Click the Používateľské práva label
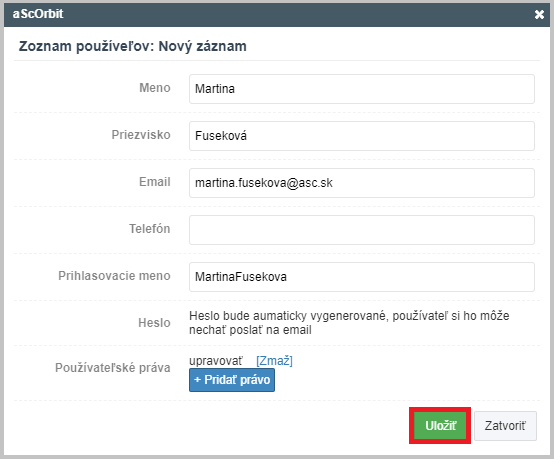 (x=113, y=368)
